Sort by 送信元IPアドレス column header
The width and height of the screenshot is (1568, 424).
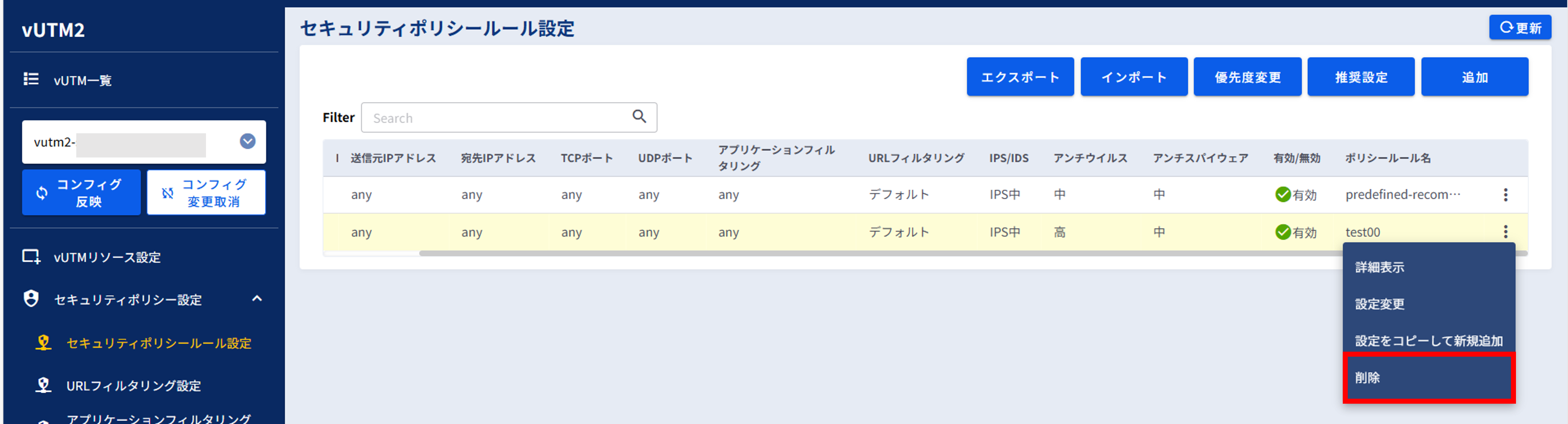tap(393, 158)
